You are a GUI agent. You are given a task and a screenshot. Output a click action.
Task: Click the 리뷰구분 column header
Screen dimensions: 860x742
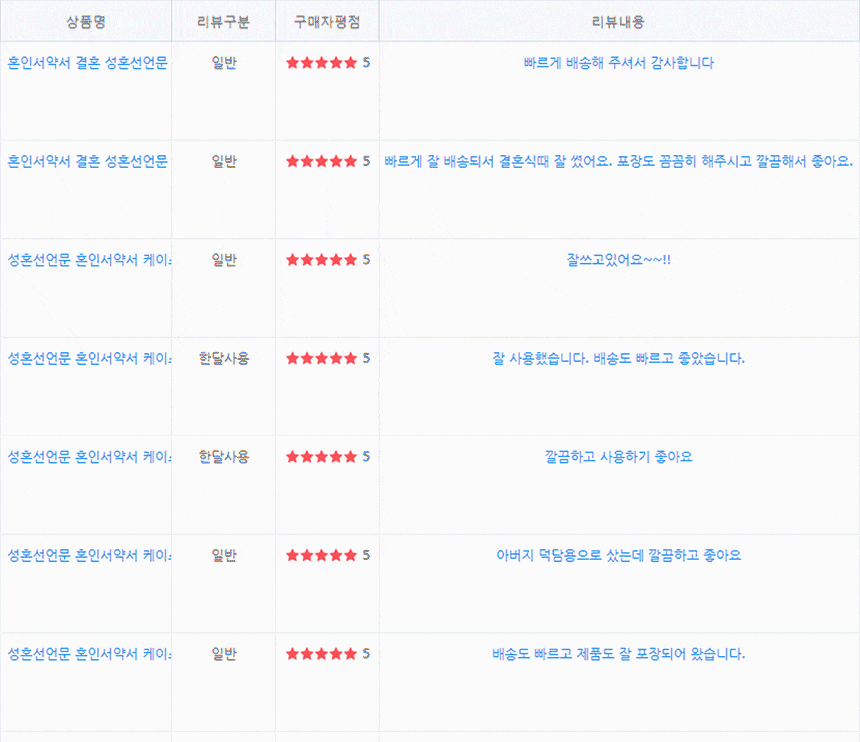224,21
